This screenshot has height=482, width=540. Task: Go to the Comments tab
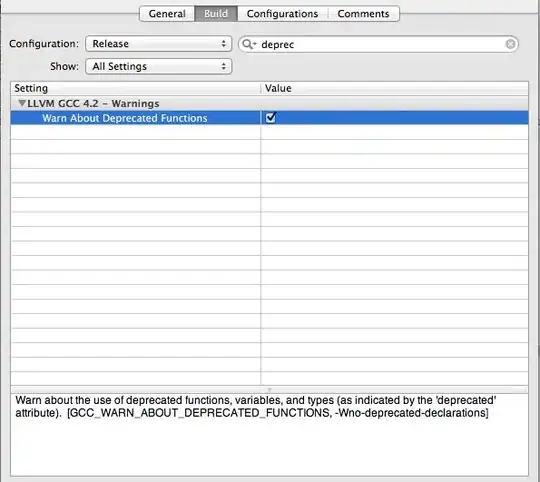[x=363, y=13]
